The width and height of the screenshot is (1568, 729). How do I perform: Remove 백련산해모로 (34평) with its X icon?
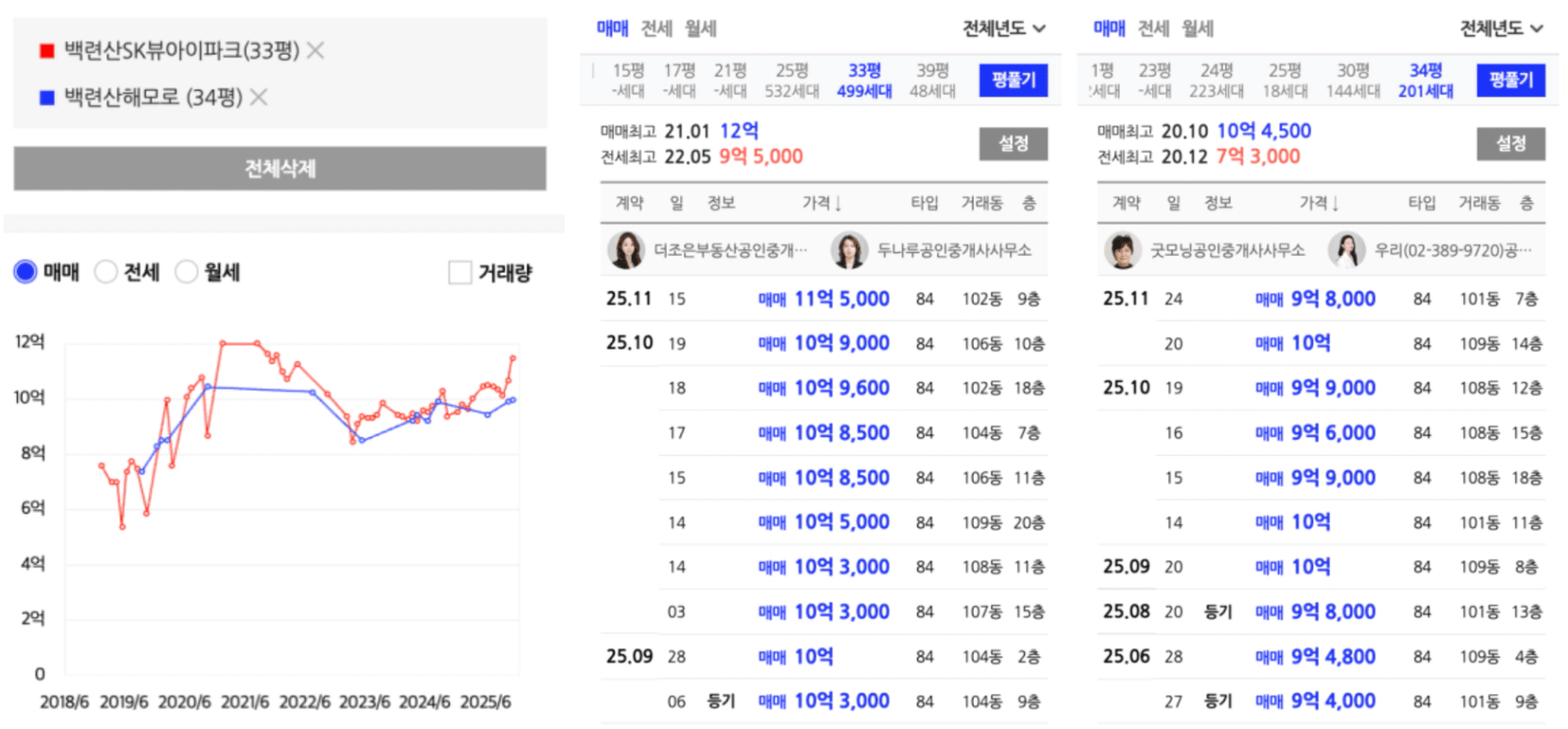[x=259, y=96]
